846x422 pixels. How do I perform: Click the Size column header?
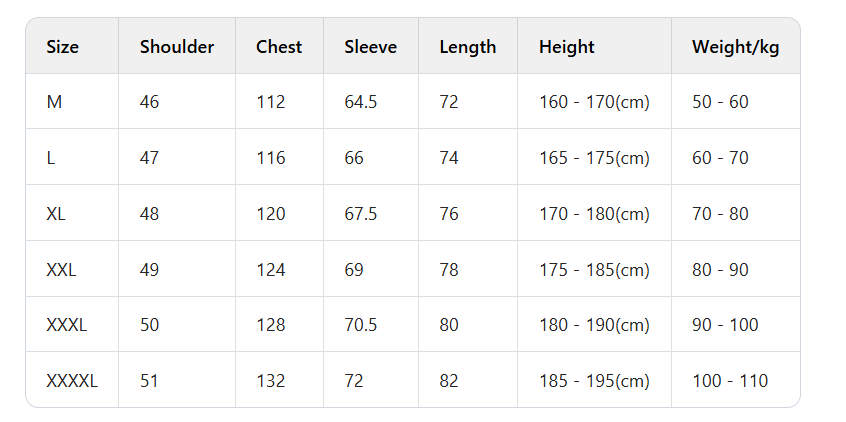pos(63,46)
